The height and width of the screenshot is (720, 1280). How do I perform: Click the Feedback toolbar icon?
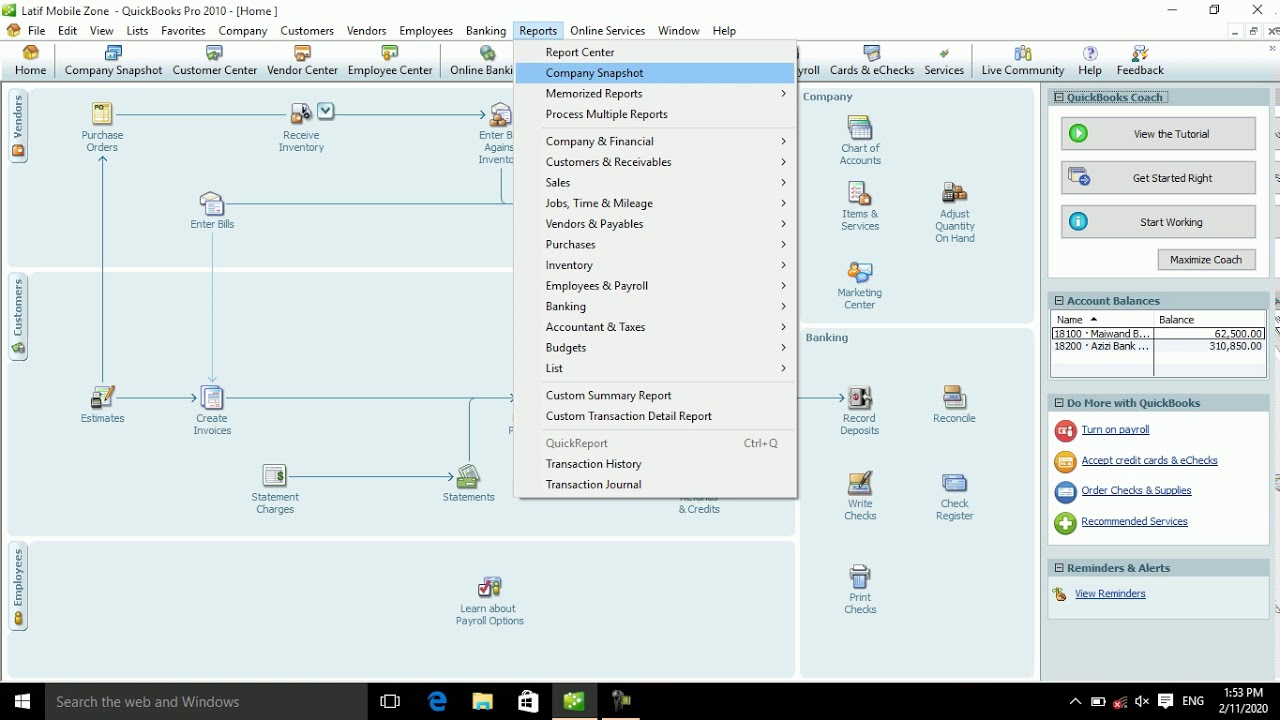coord(1140,60)
